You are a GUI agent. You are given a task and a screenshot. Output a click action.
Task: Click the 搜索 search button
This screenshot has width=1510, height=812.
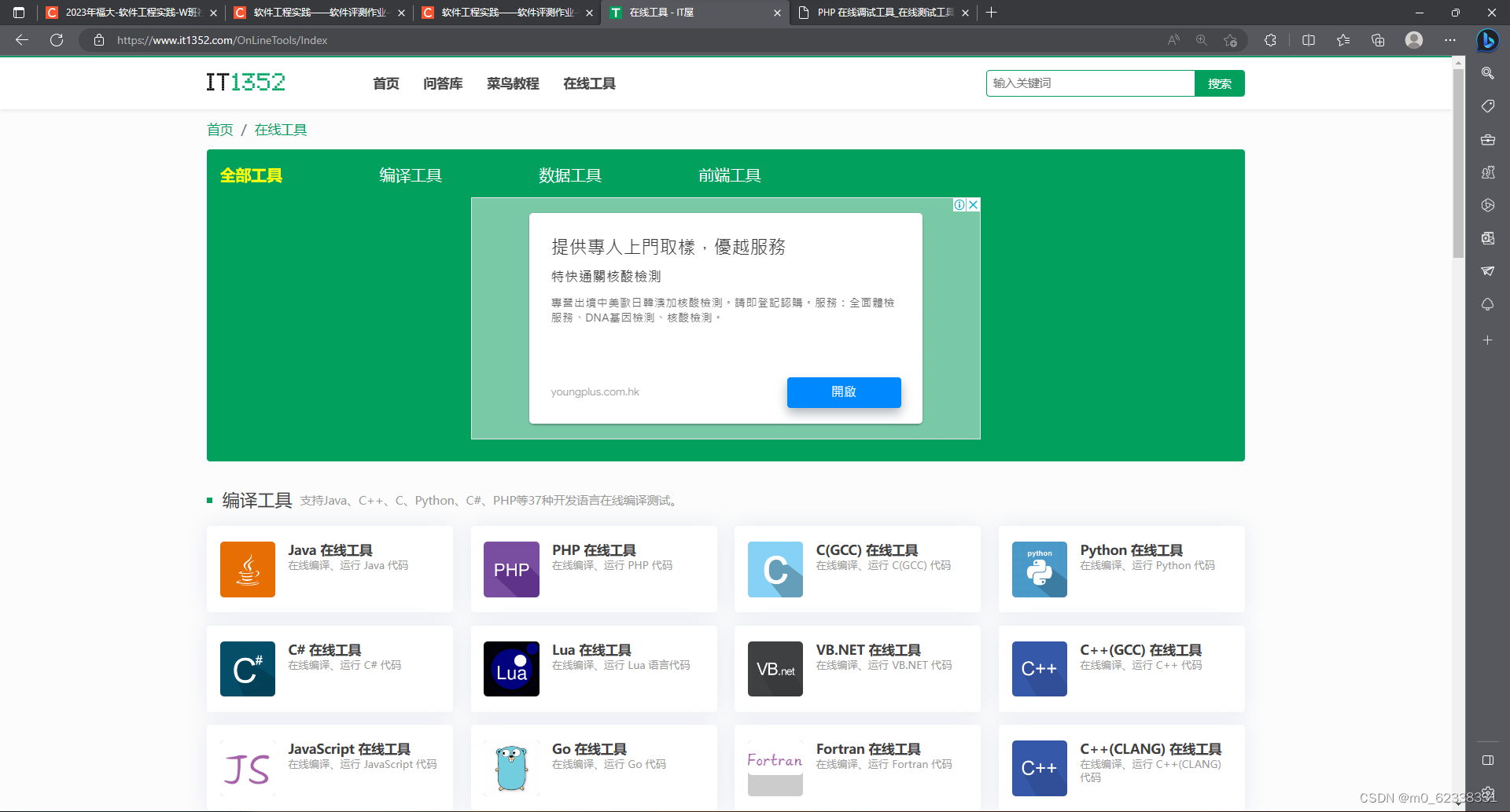(1220, 83)
